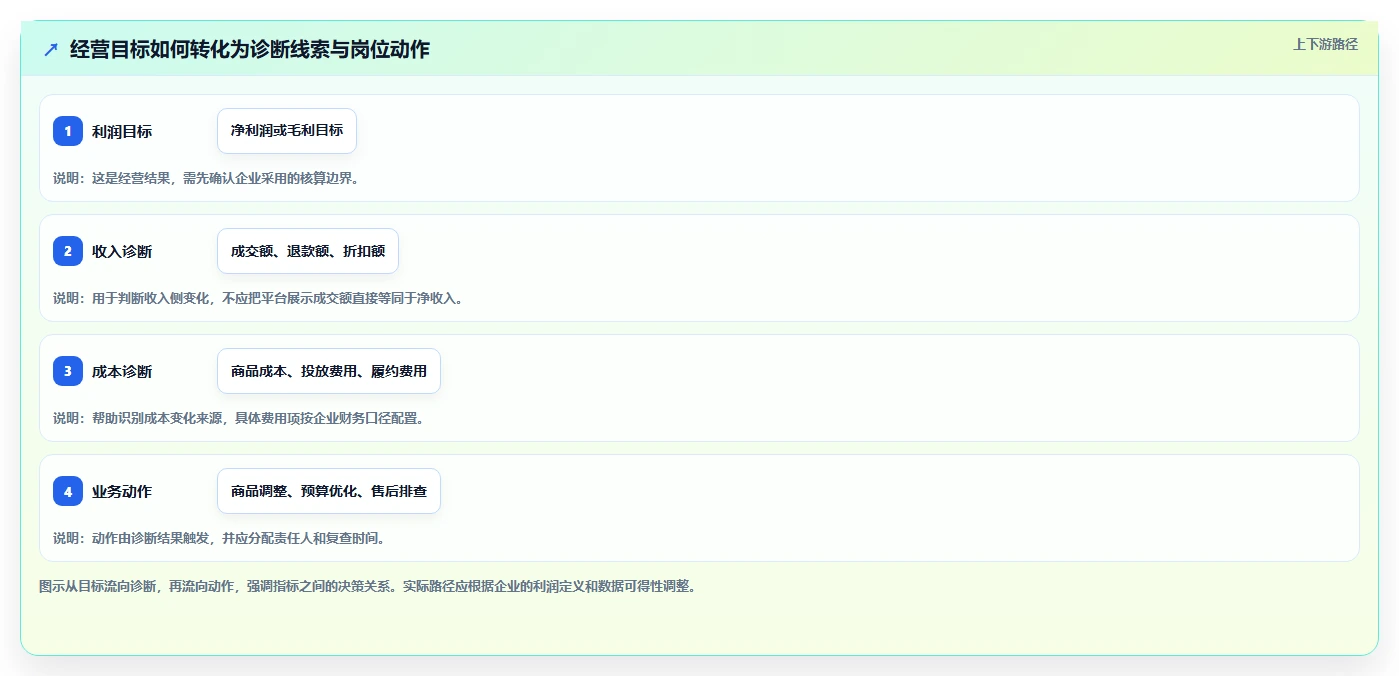Click the 成本诊断 step label
The height and width of the screenshot is (676, 1399).
coord(122,371)
